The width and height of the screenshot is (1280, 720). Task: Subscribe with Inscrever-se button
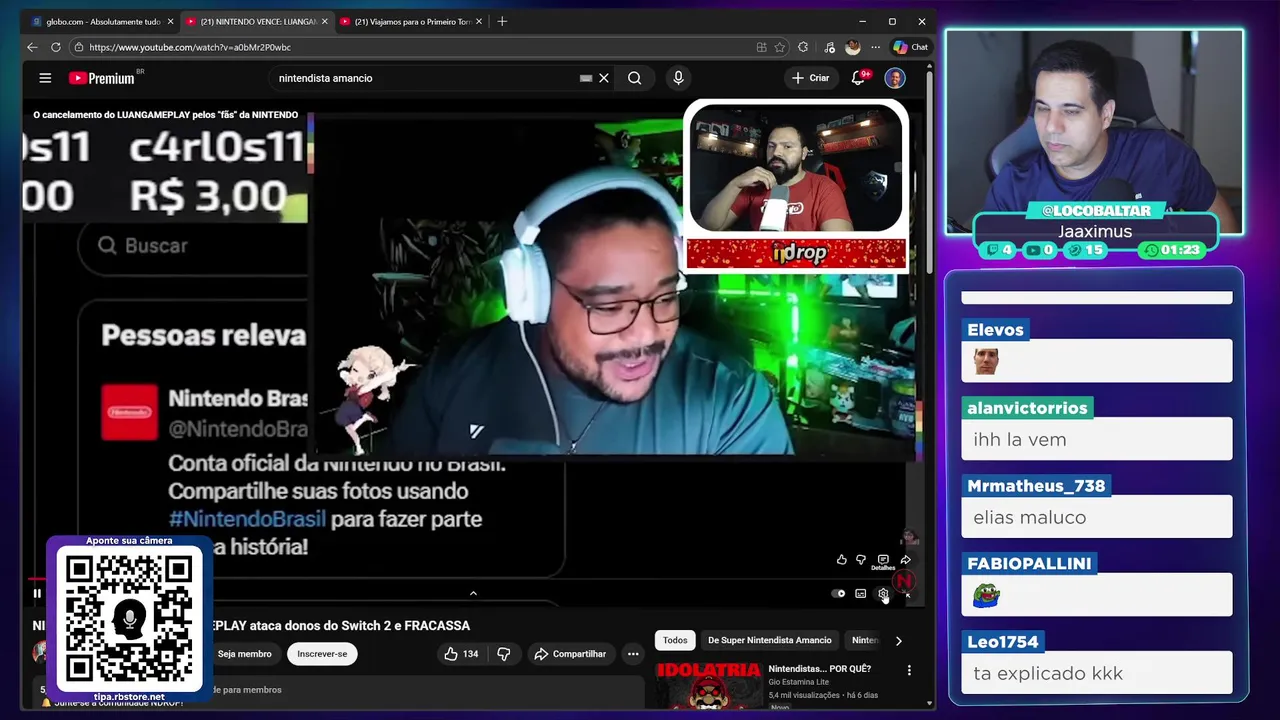322,654
